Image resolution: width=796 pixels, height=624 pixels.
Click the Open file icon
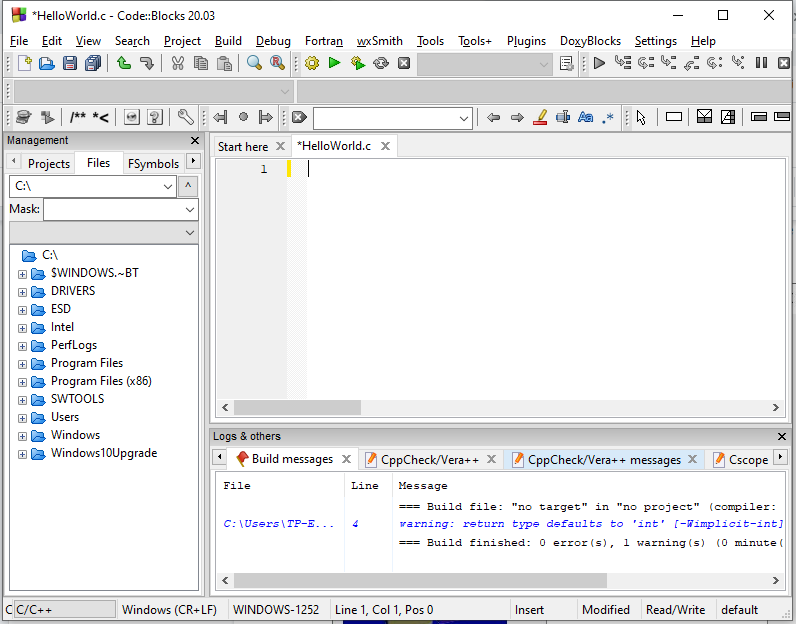47,63
